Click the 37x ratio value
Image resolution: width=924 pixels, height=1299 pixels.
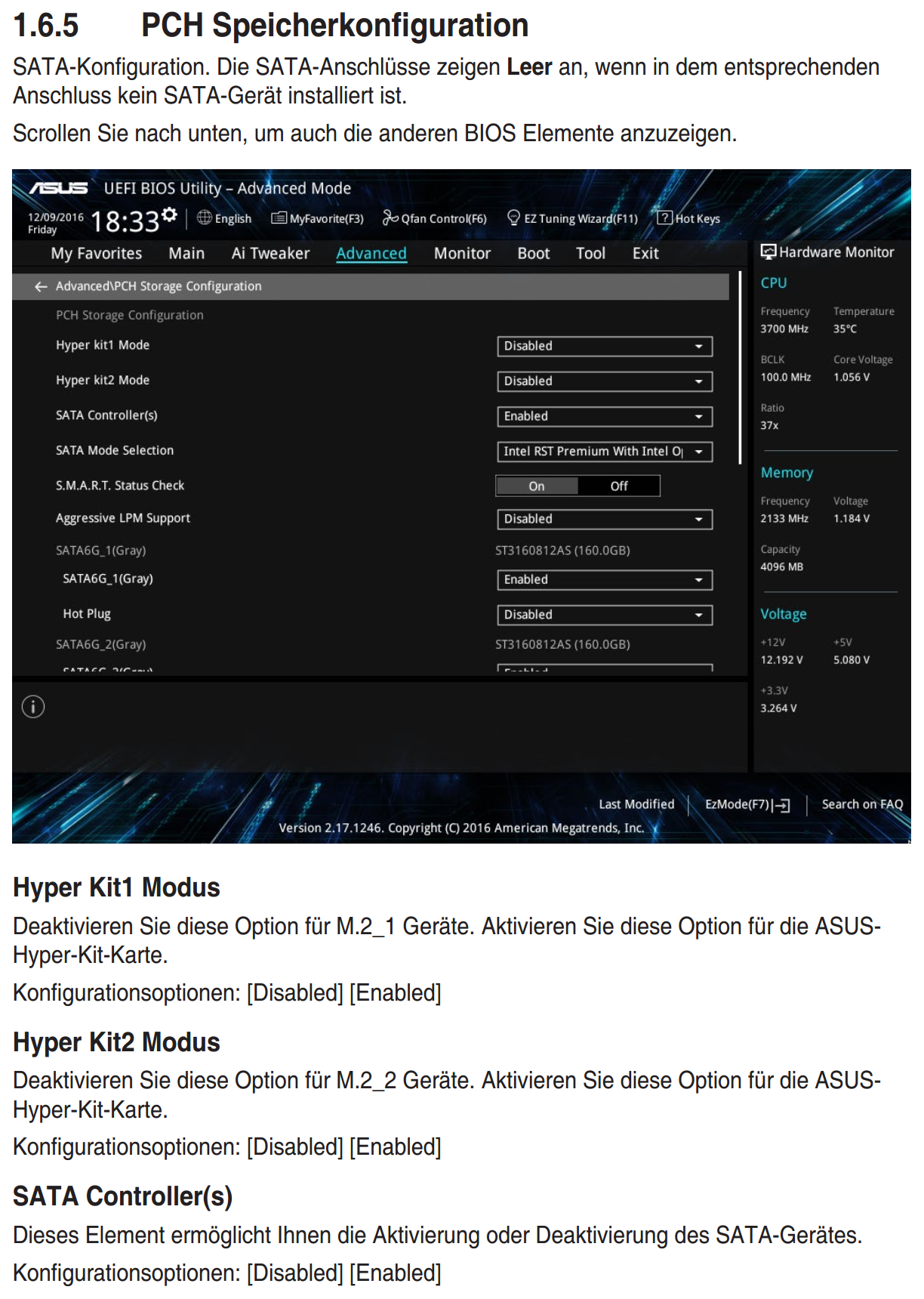pos(769,426)
